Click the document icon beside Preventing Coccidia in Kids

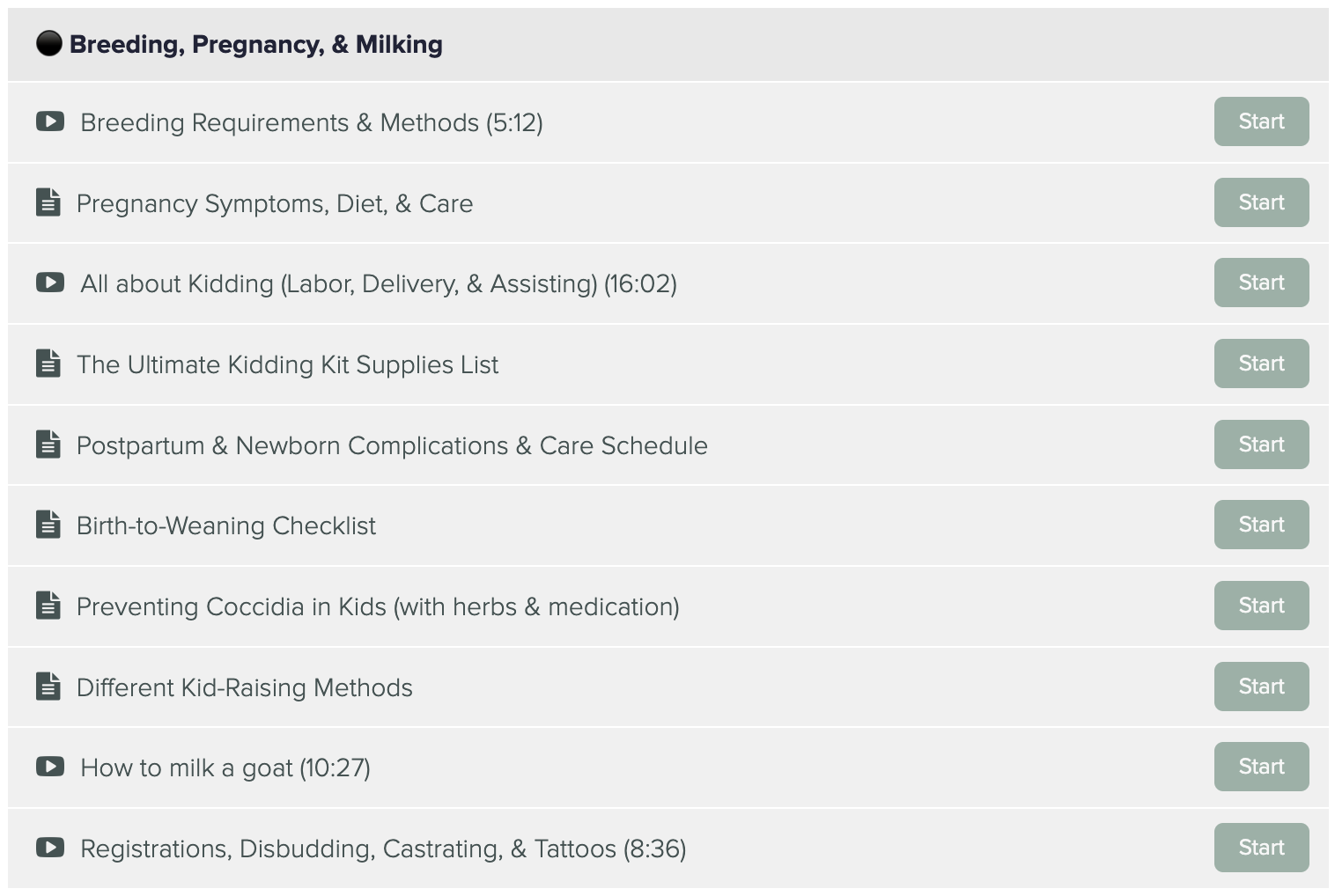click(48, 606)
